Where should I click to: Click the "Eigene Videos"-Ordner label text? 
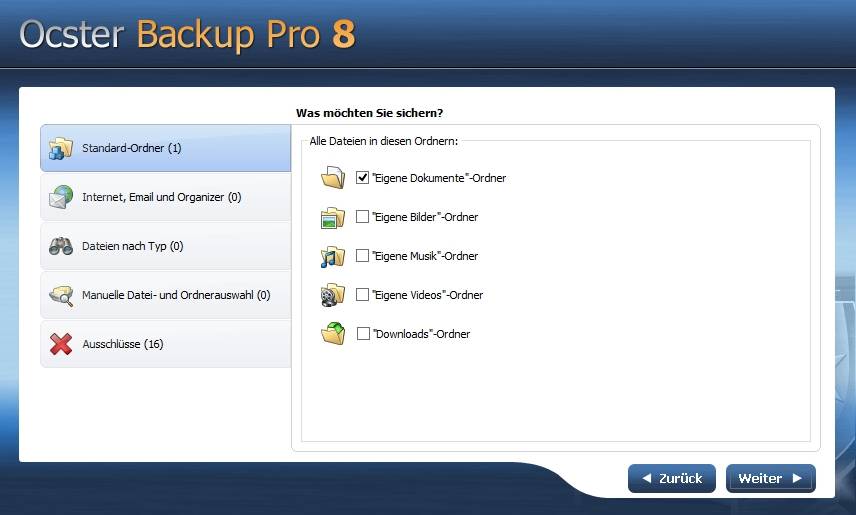coord(428,295)
